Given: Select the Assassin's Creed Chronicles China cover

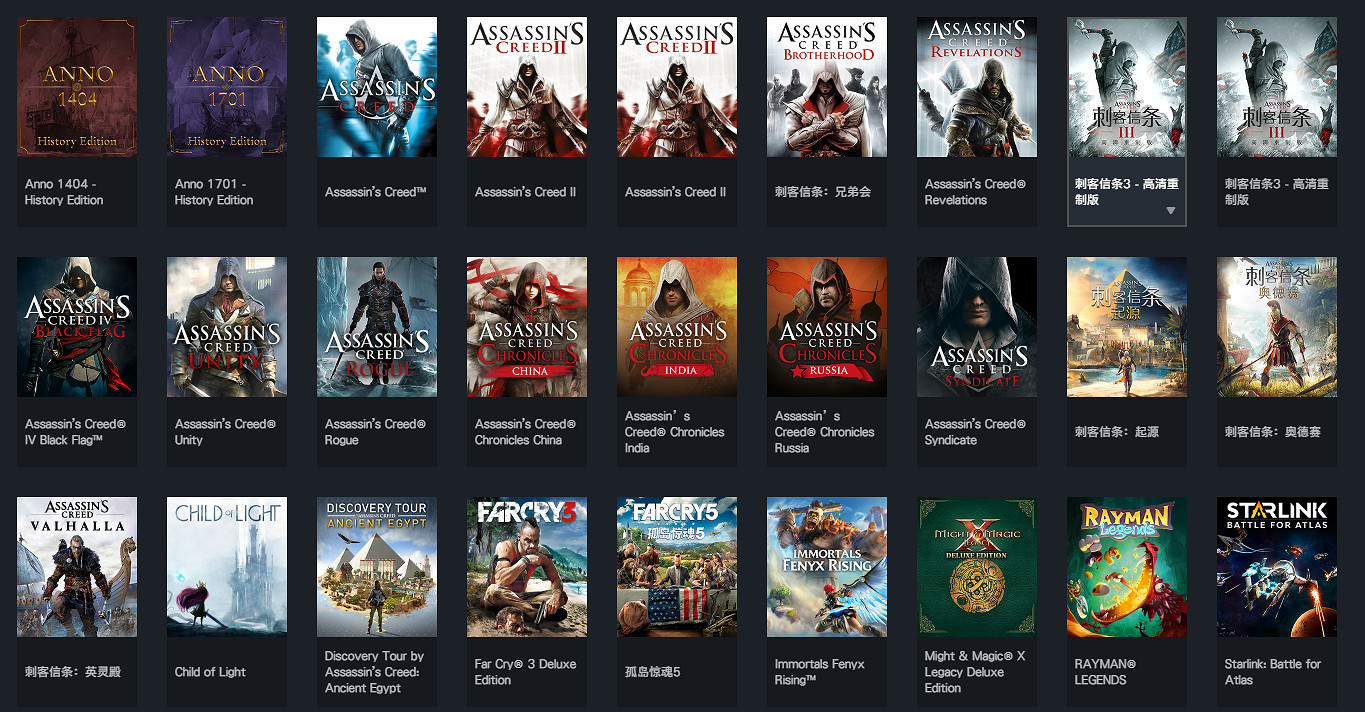Looking at the screenshot, I should [527, 327].
